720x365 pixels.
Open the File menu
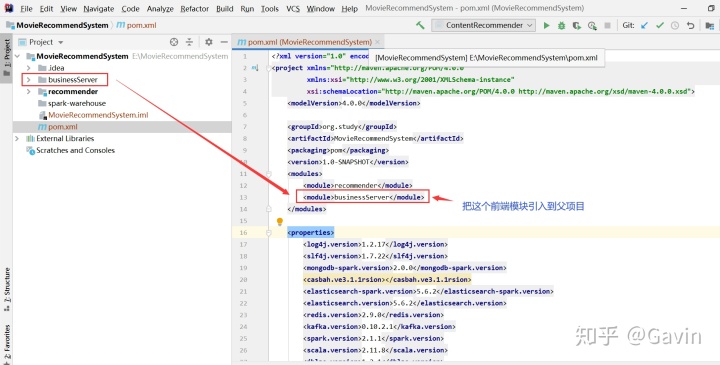coord(26,9)
